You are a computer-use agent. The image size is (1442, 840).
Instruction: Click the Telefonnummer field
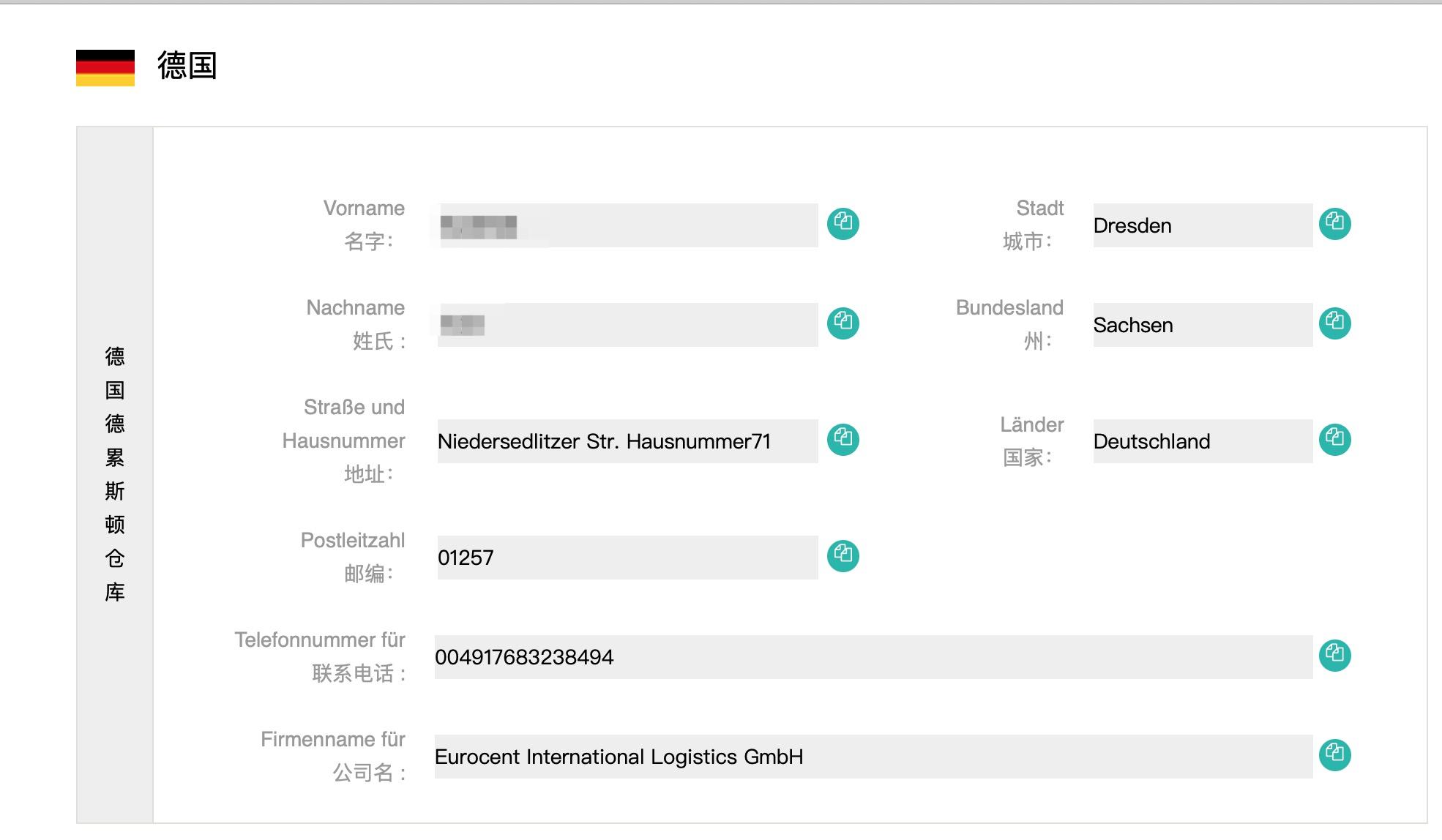point(873,657)
